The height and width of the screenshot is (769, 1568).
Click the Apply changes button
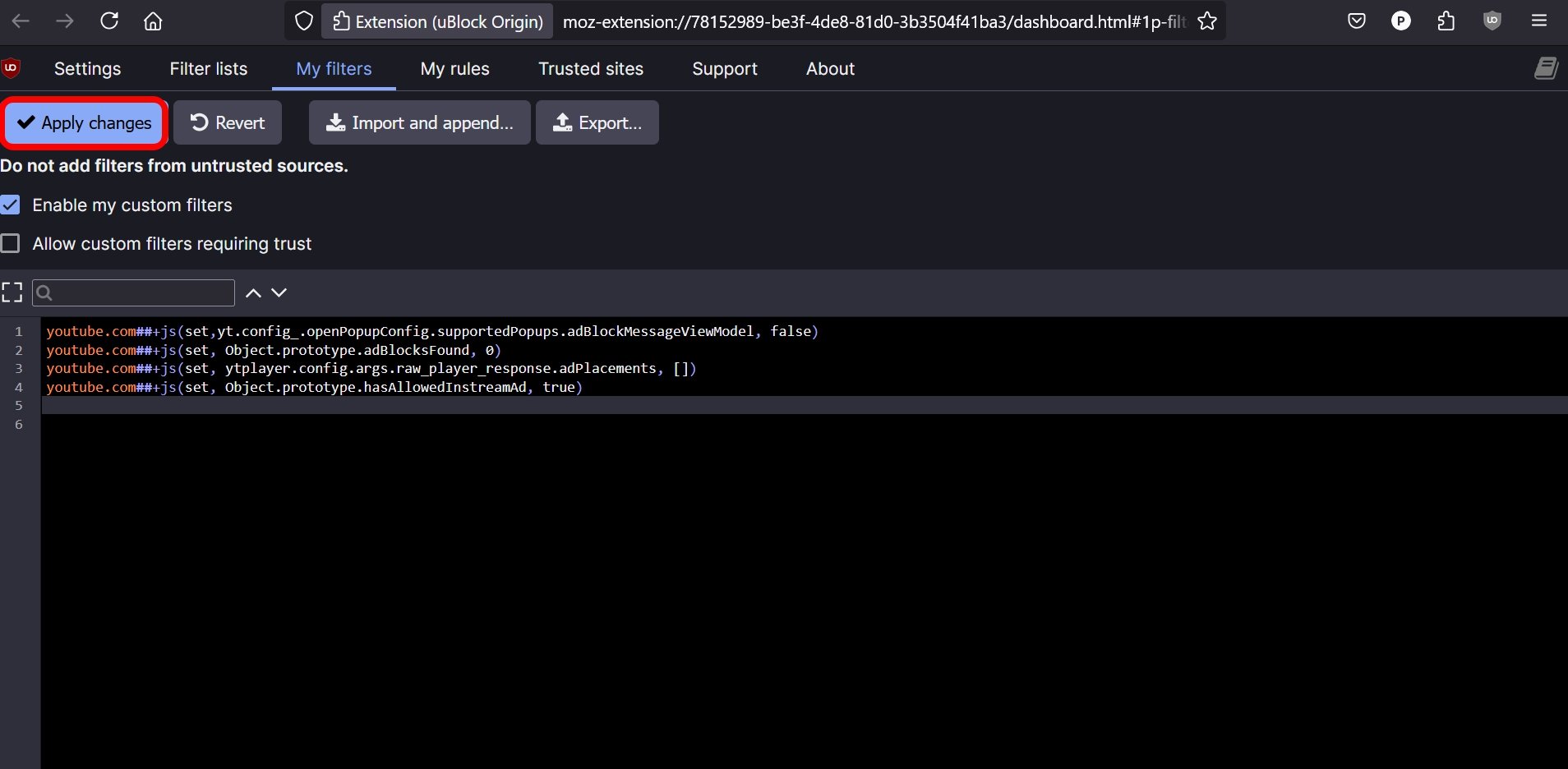coord(85,122)
